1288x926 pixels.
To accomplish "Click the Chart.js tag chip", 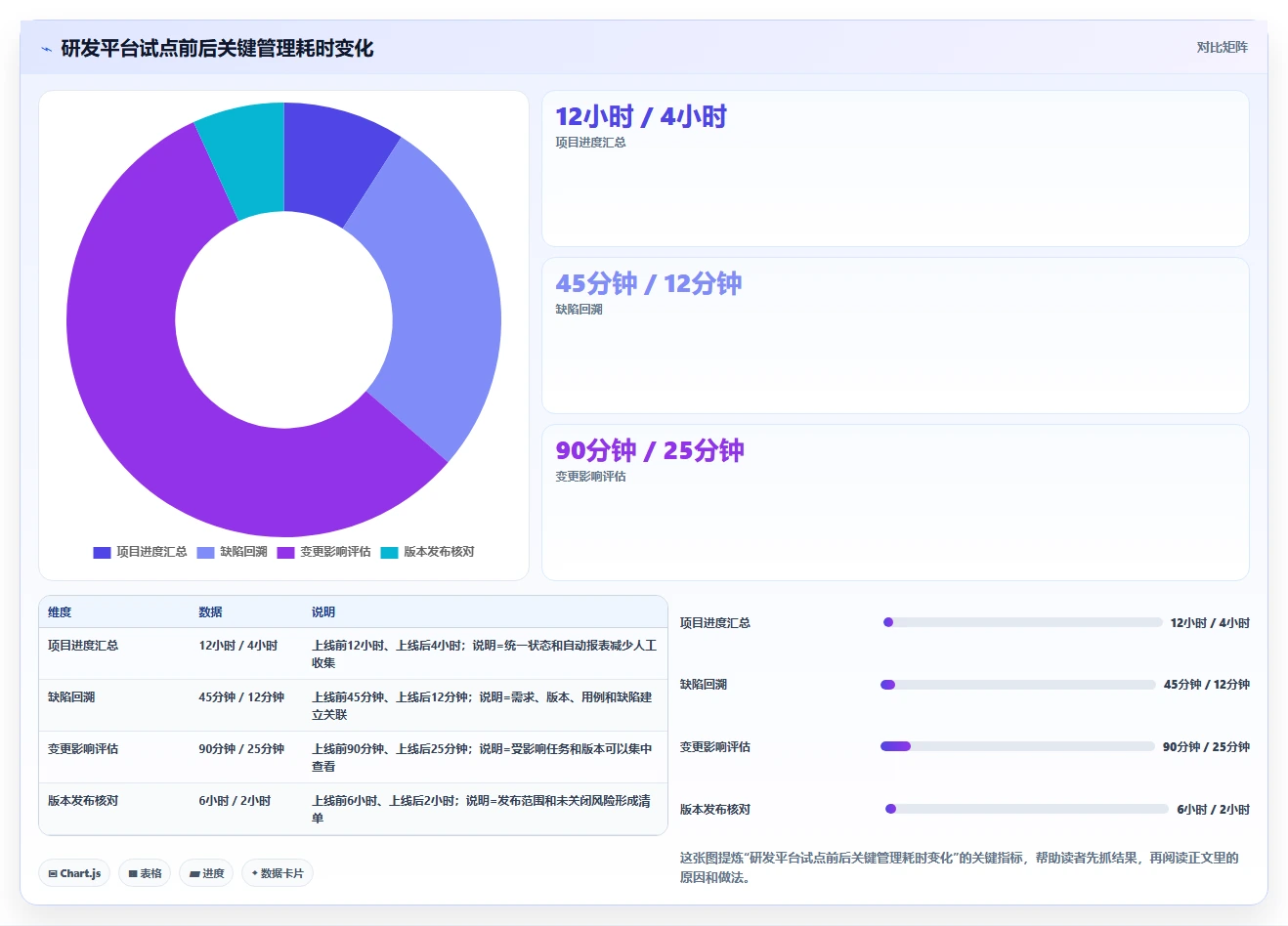I will coord(74,873).
